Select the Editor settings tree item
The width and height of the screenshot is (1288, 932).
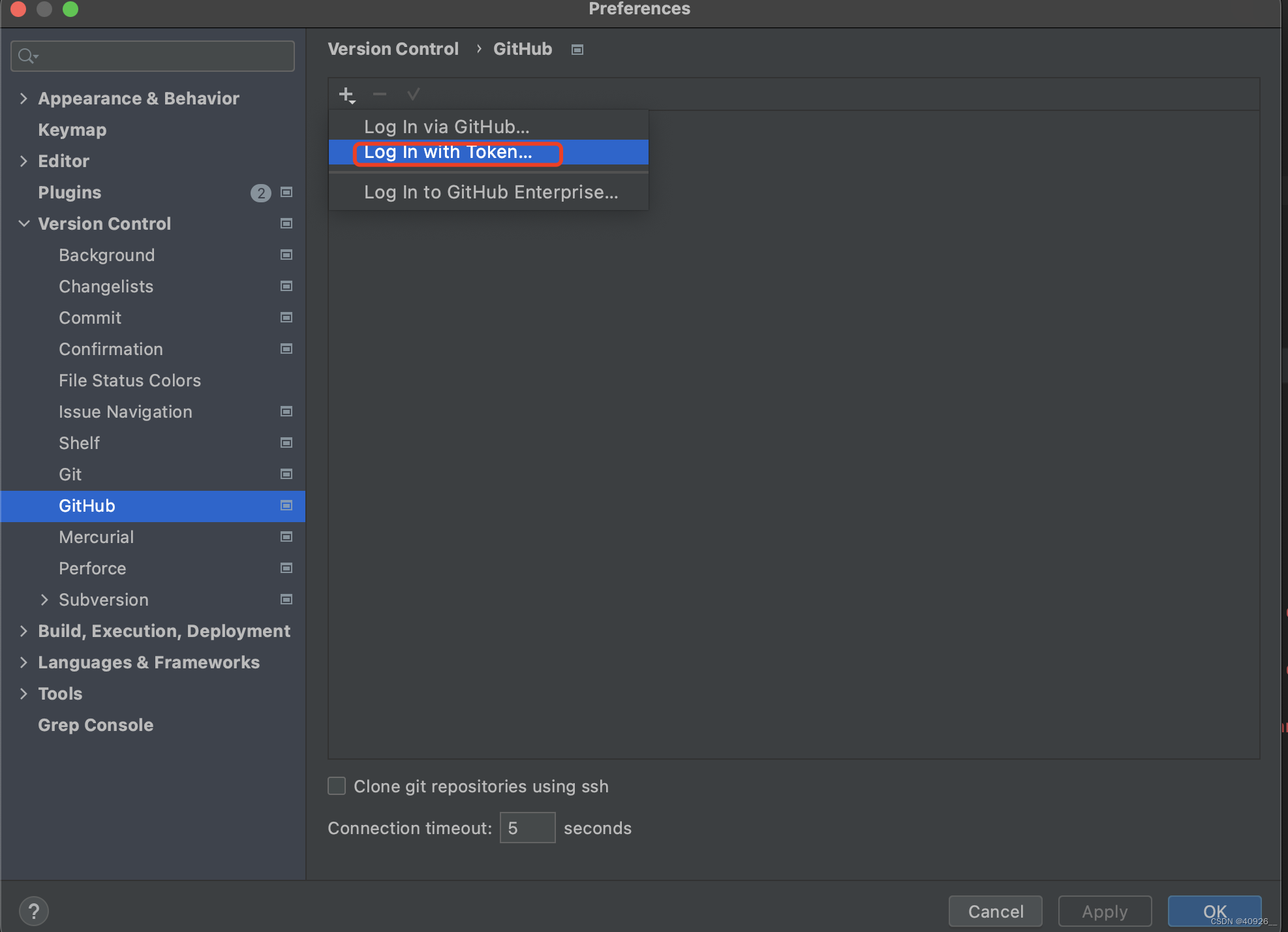coord(63,160)
